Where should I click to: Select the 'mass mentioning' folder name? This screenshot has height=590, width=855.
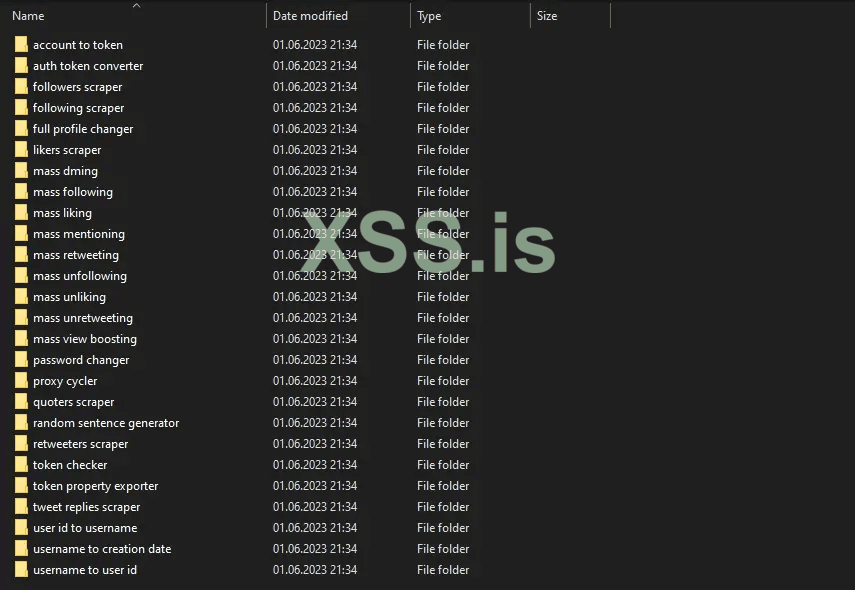click(79, 233)
